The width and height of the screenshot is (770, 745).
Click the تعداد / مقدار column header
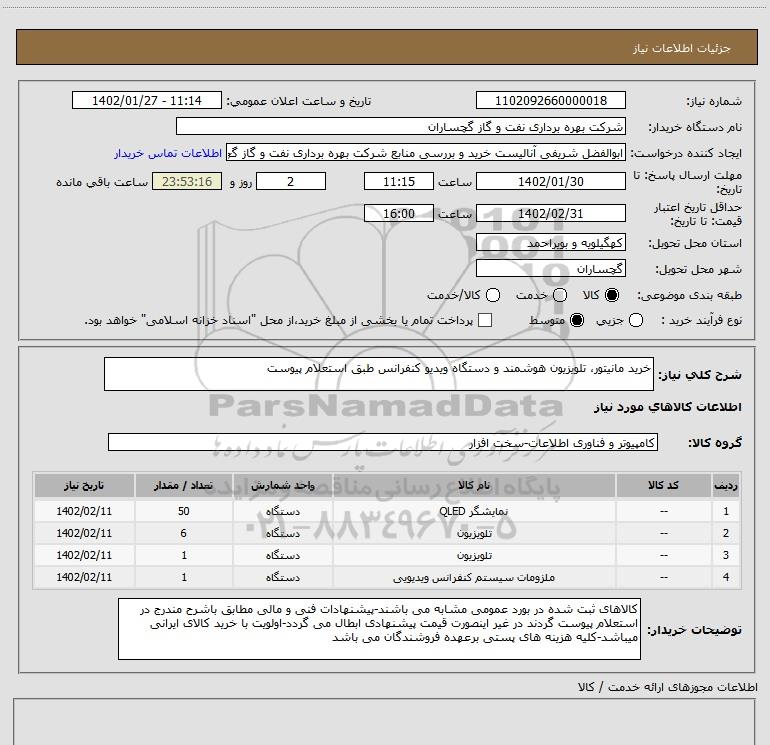click(184, 485)
